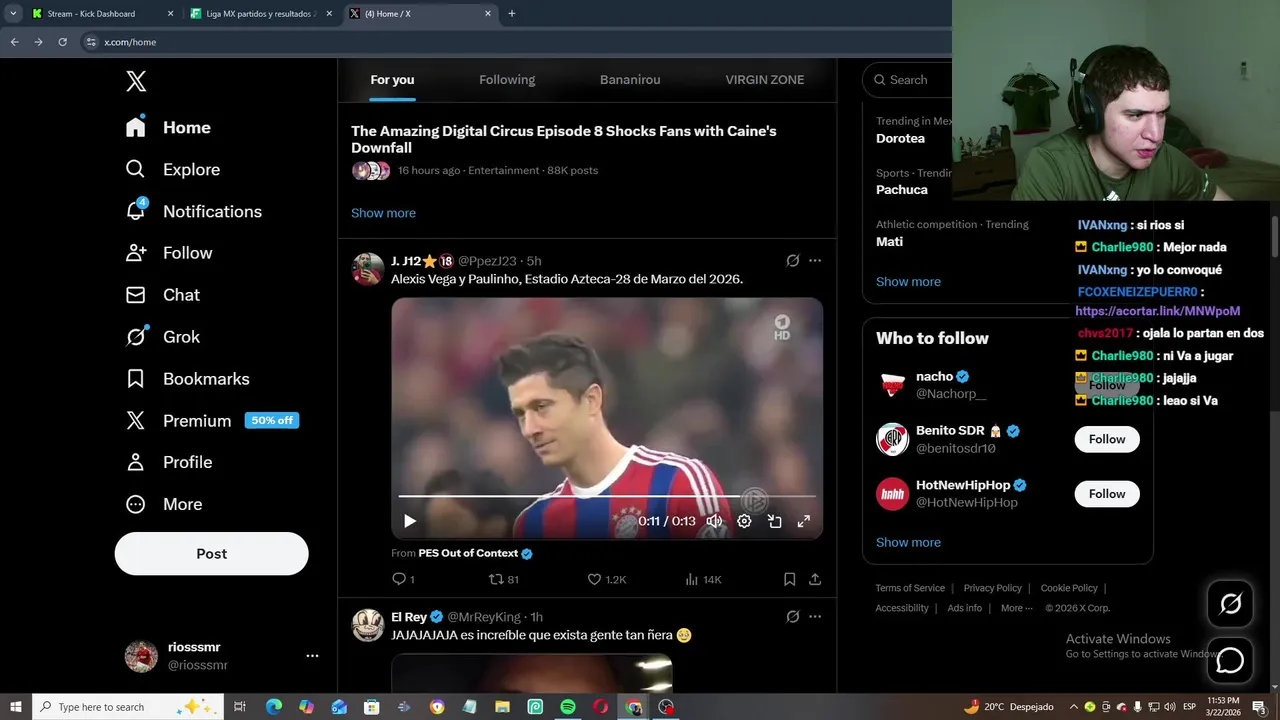Screen dimensions: 1280x720
Task: Play the Lewandowski video
Action: click(x=409, y=521)
